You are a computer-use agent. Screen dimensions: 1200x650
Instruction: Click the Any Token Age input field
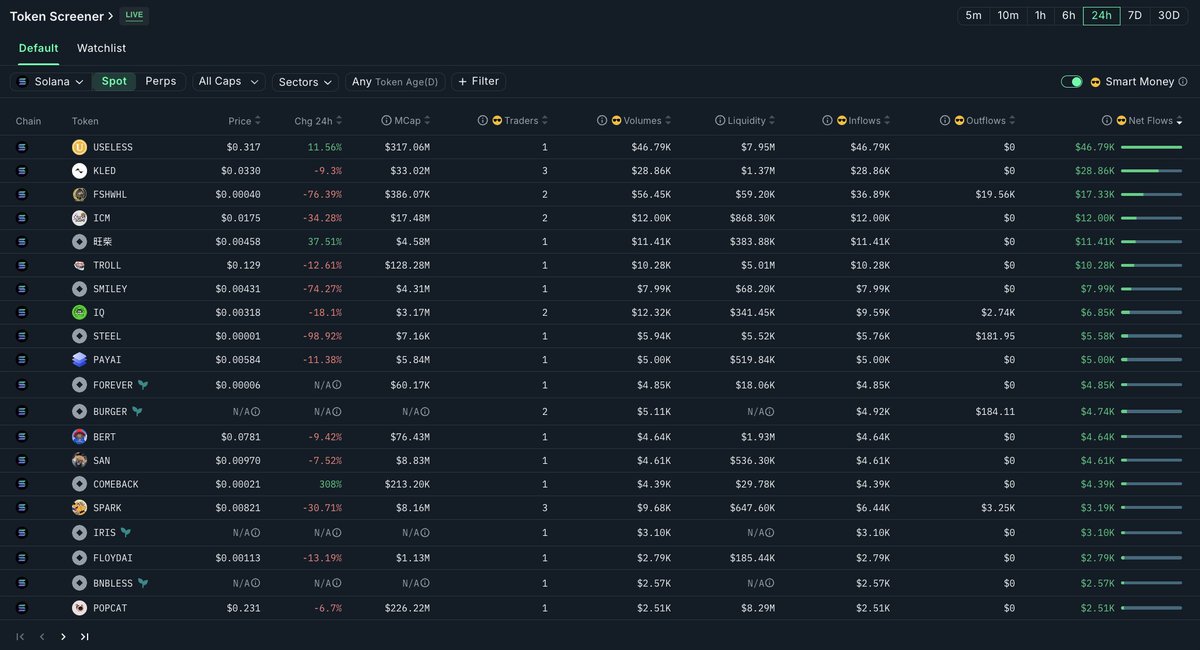point(395,82)
